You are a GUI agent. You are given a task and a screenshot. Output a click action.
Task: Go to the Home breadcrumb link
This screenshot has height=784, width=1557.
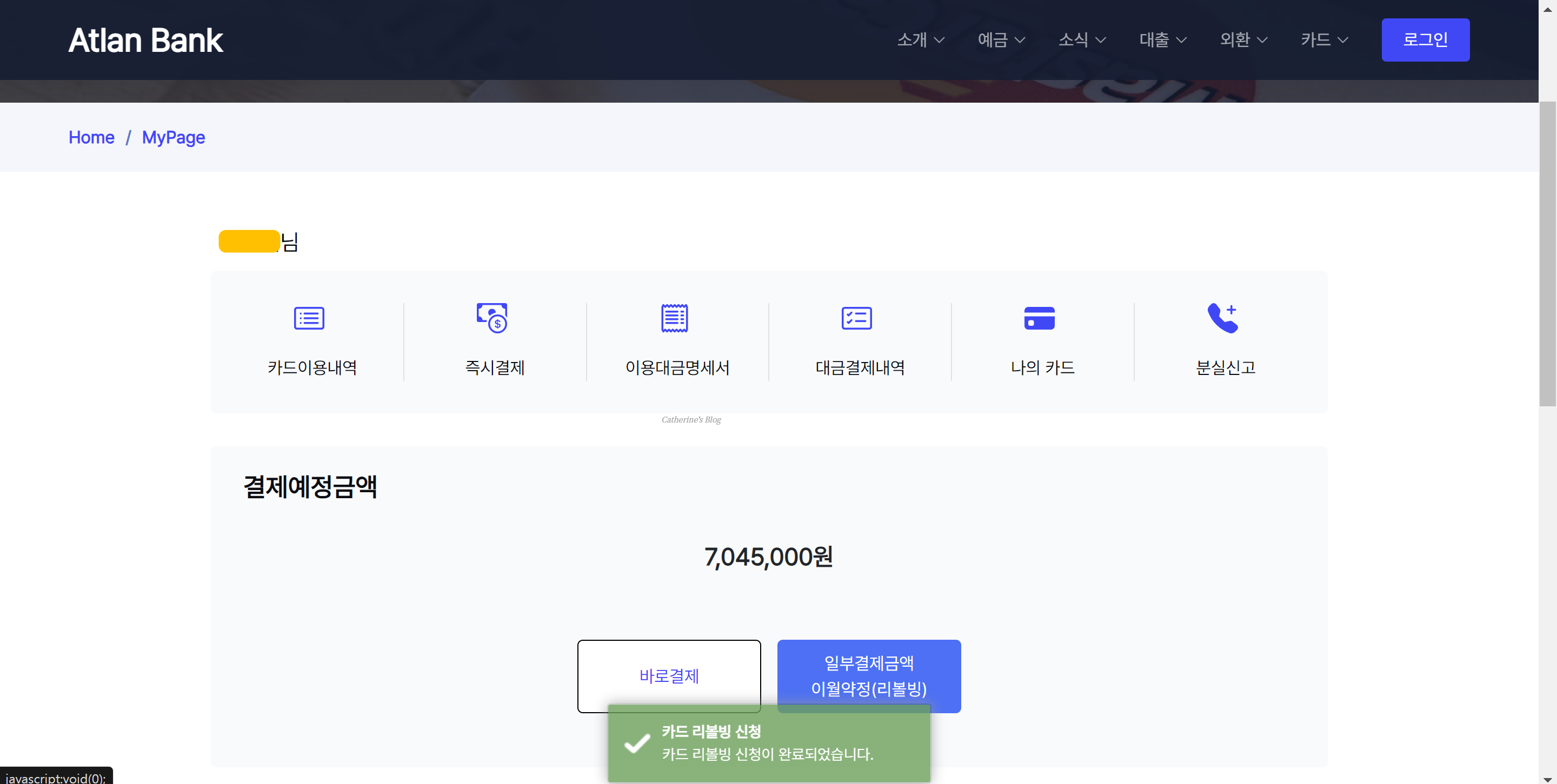tap(91, 138)
